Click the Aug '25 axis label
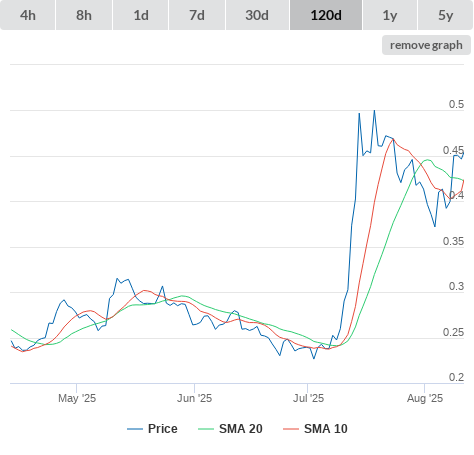 (x=425, y=398)
